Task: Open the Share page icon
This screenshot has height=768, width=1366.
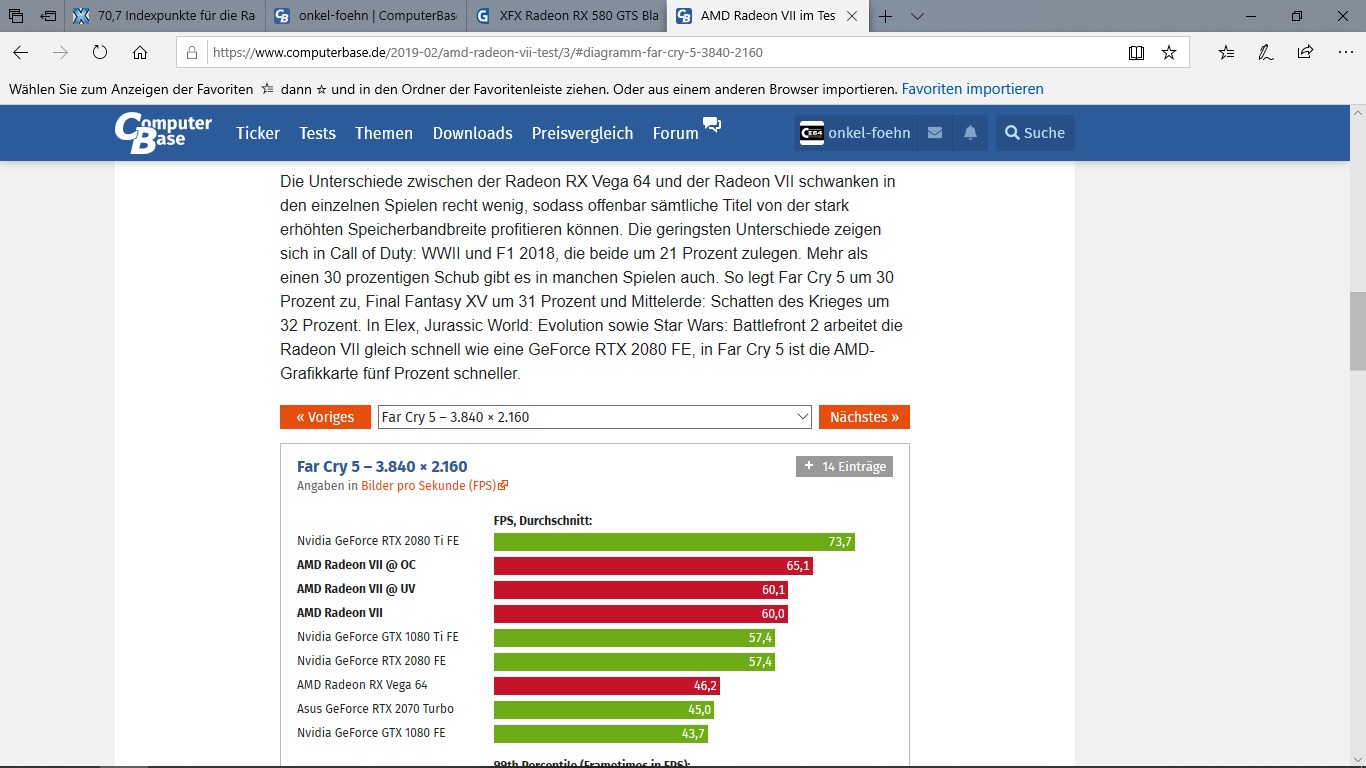Action: tap(1305, 53)
